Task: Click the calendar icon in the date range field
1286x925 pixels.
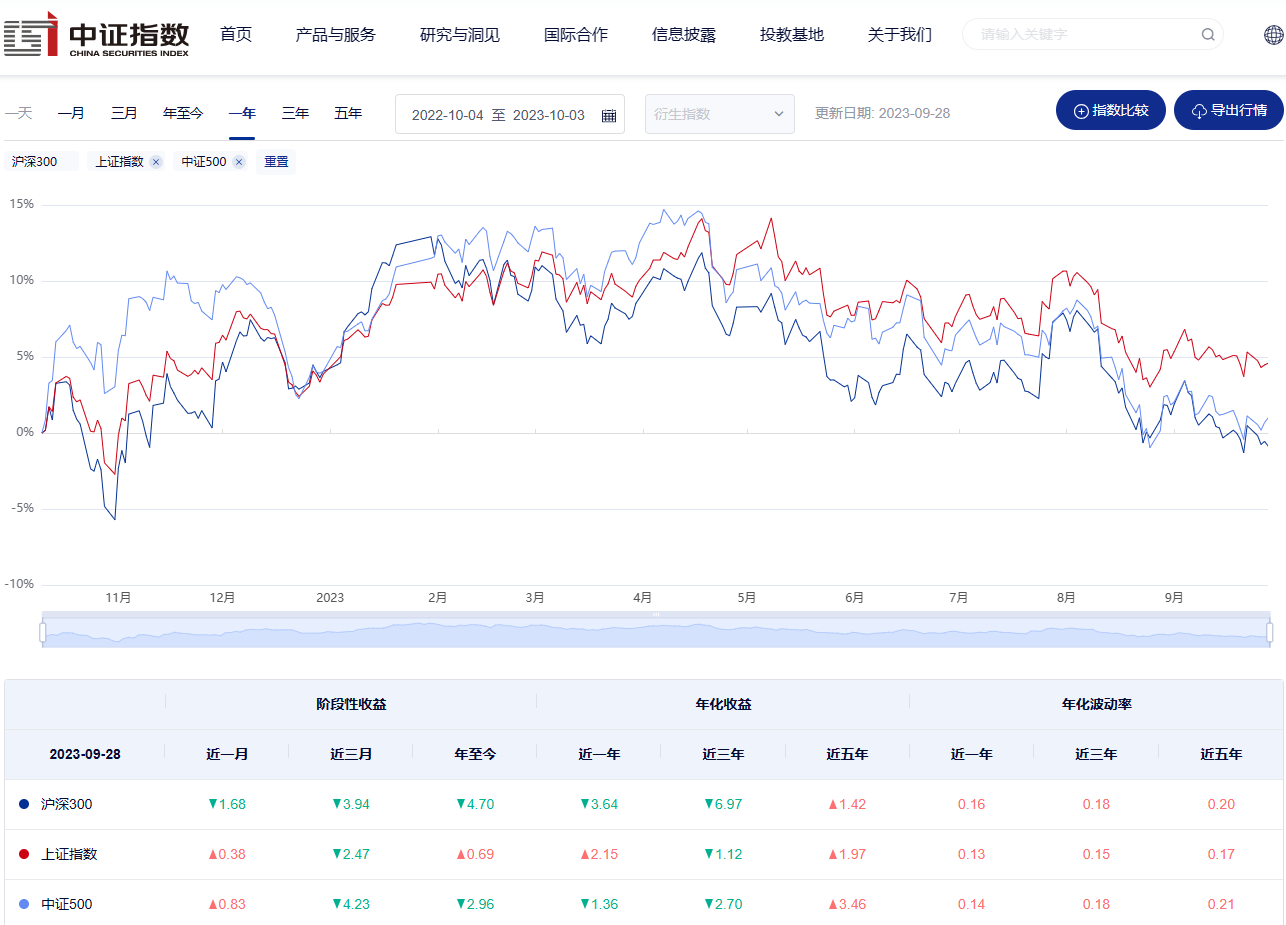Action: tap(608, 115)
